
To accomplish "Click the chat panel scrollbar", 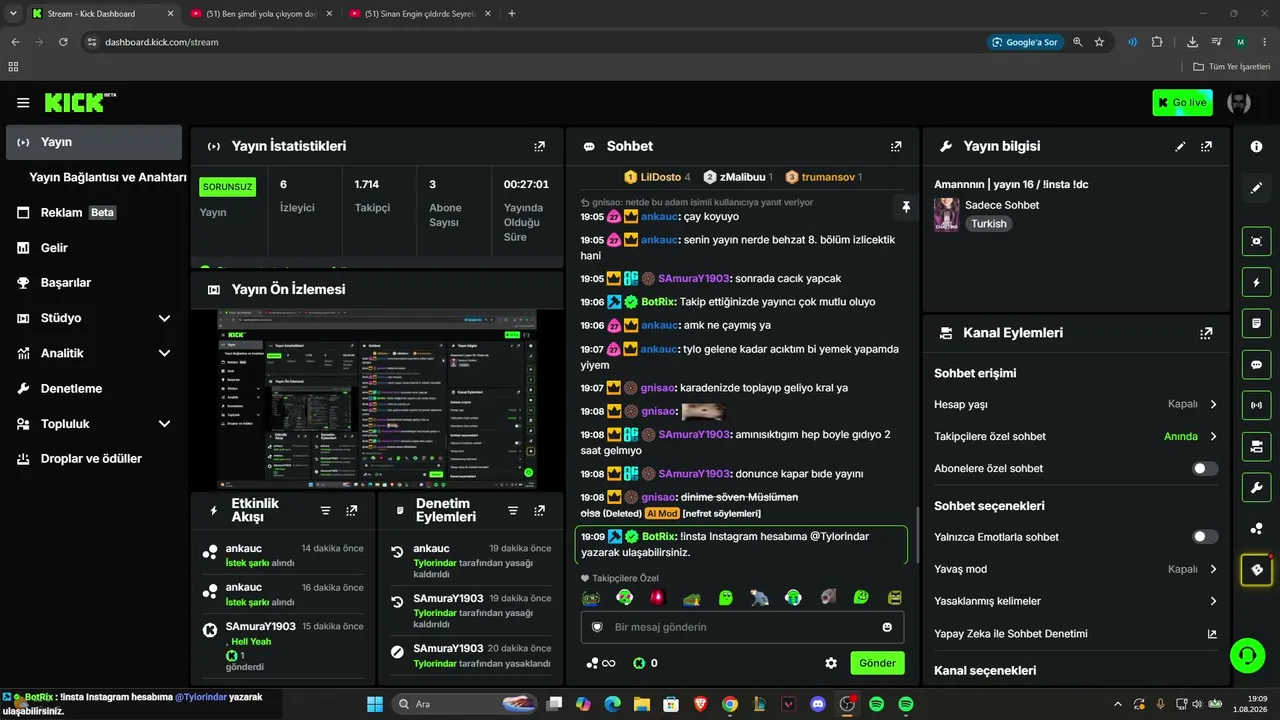I will [x=917, y=536].
